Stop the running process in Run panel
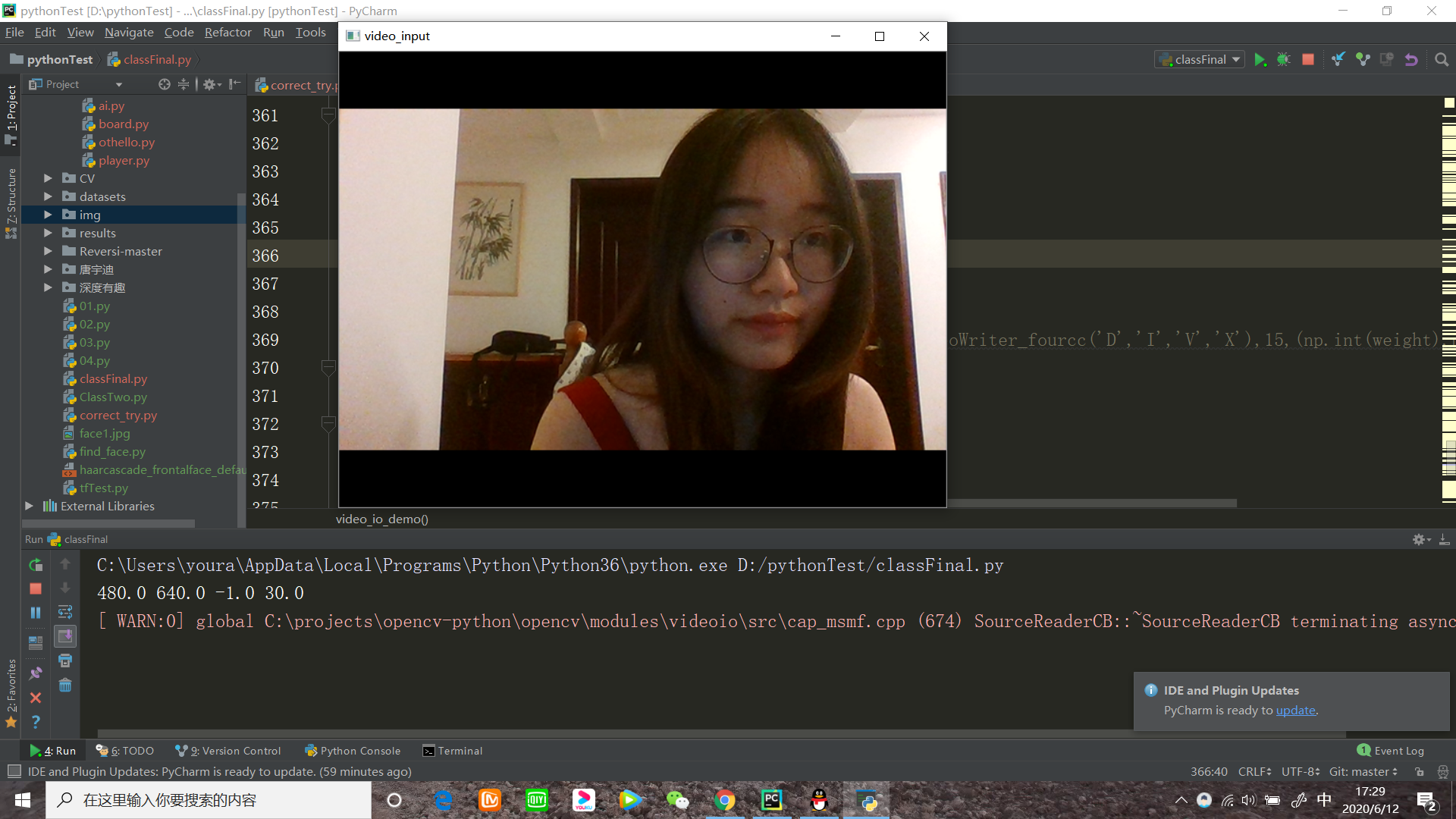This screenshot has height=819, width=1456. [35, 589]
